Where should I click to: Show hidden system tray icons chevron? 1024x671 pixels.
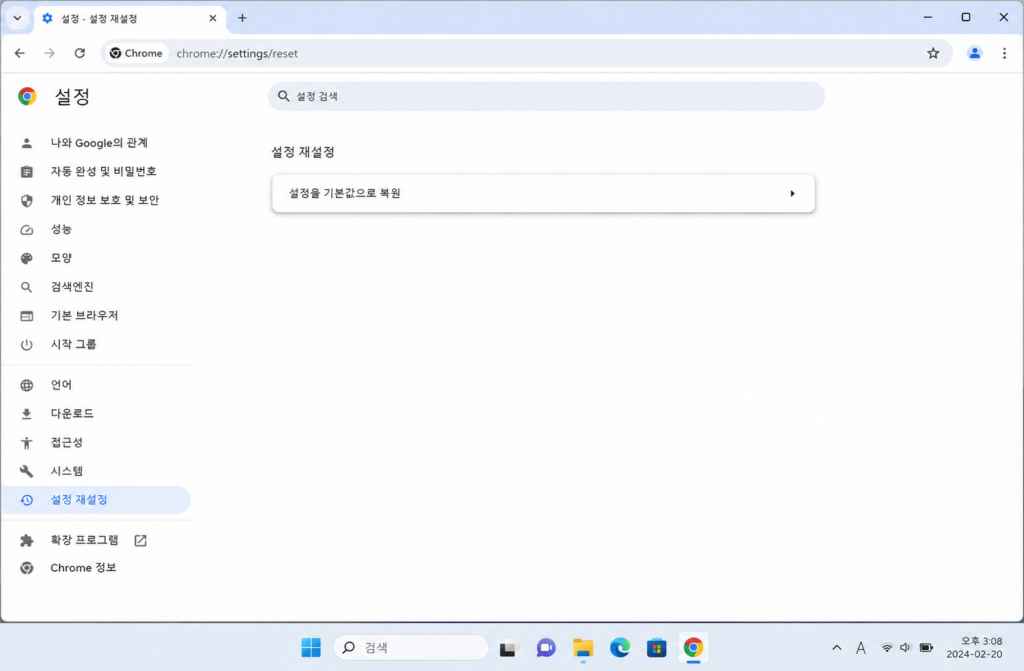pyautogui.click(x=837, y=647)
